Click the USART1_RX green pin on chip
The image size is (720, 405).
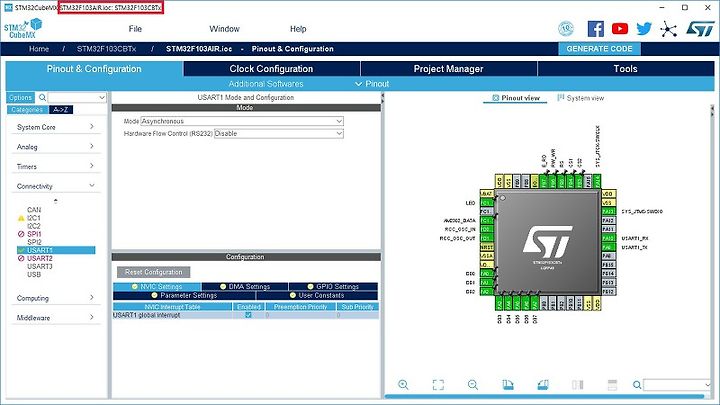(608, 238)
